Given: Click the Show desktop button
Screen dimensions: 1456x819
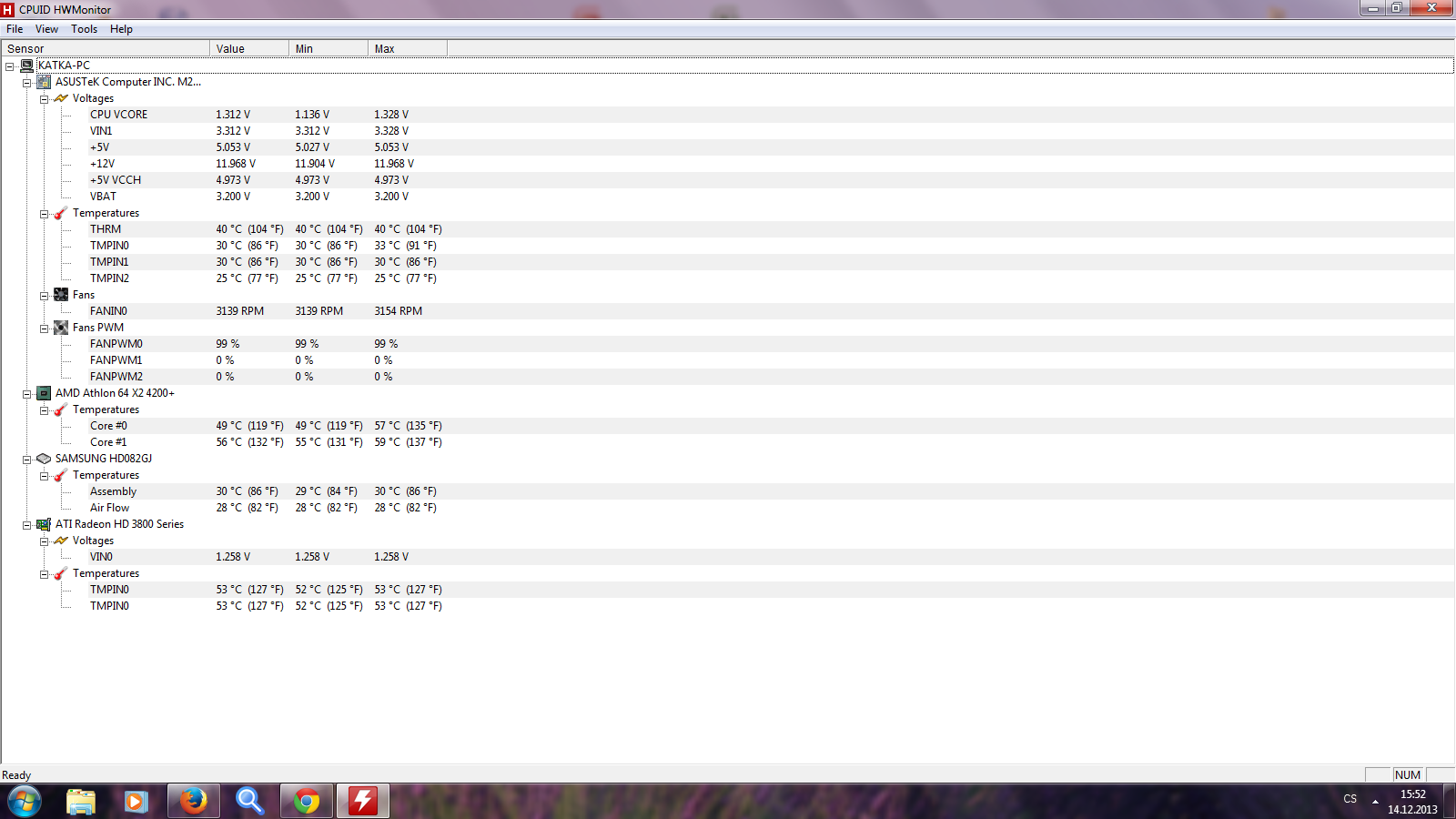Looking at the screenshot, I should tap(1449, 801).
